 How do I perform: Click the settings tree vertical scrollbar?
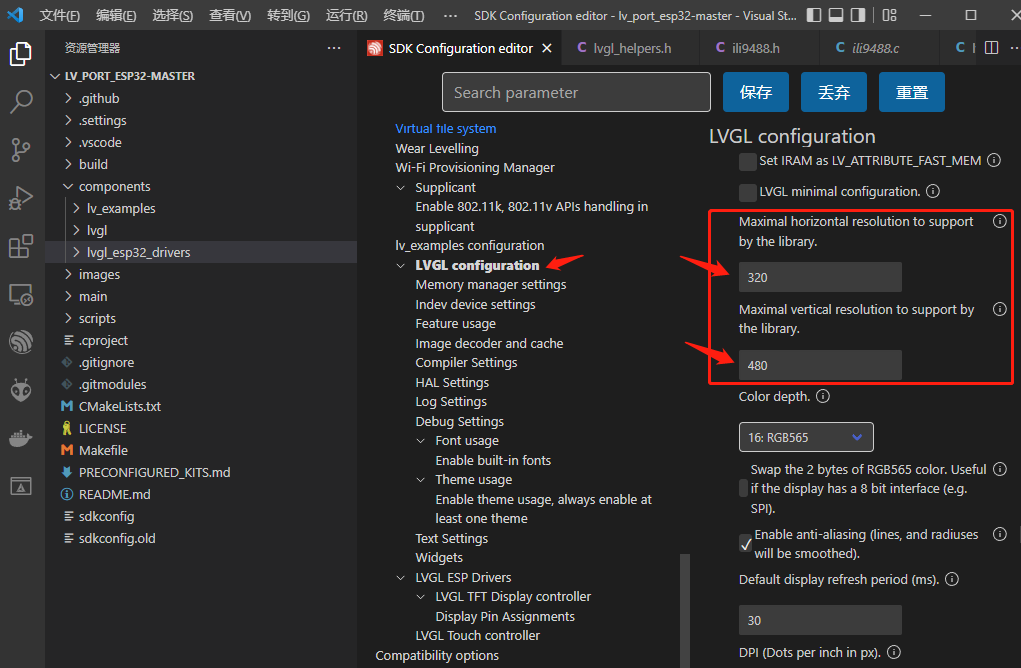(684, 610)
